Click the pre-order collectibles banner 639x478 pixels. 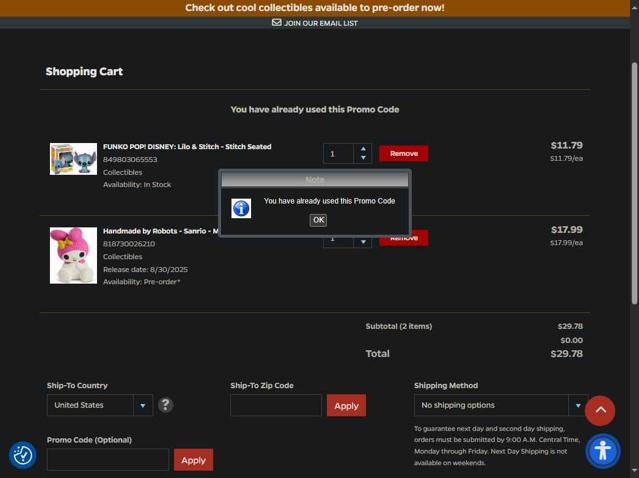pos(315,8)
